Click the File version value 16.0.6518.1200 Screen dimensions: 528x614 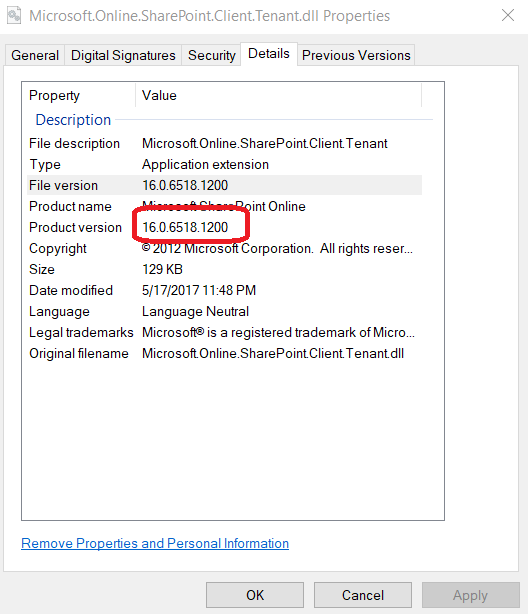click(x=185, y=185)
